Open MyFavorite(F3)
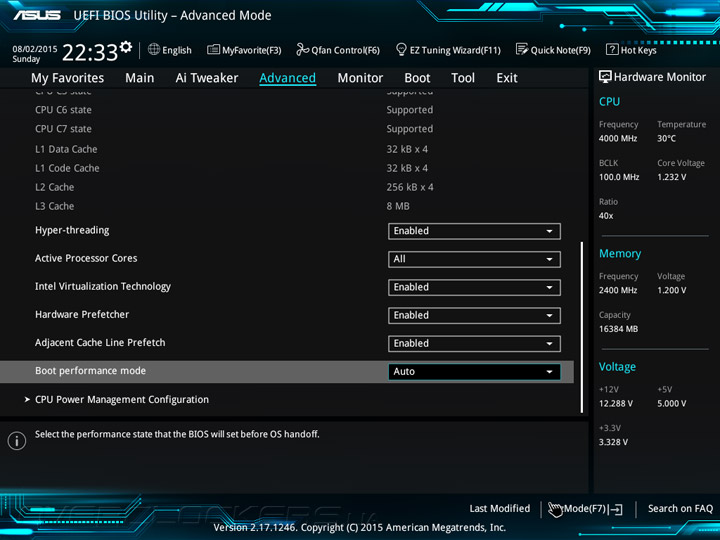720x540 pixels. coord(244,50)
